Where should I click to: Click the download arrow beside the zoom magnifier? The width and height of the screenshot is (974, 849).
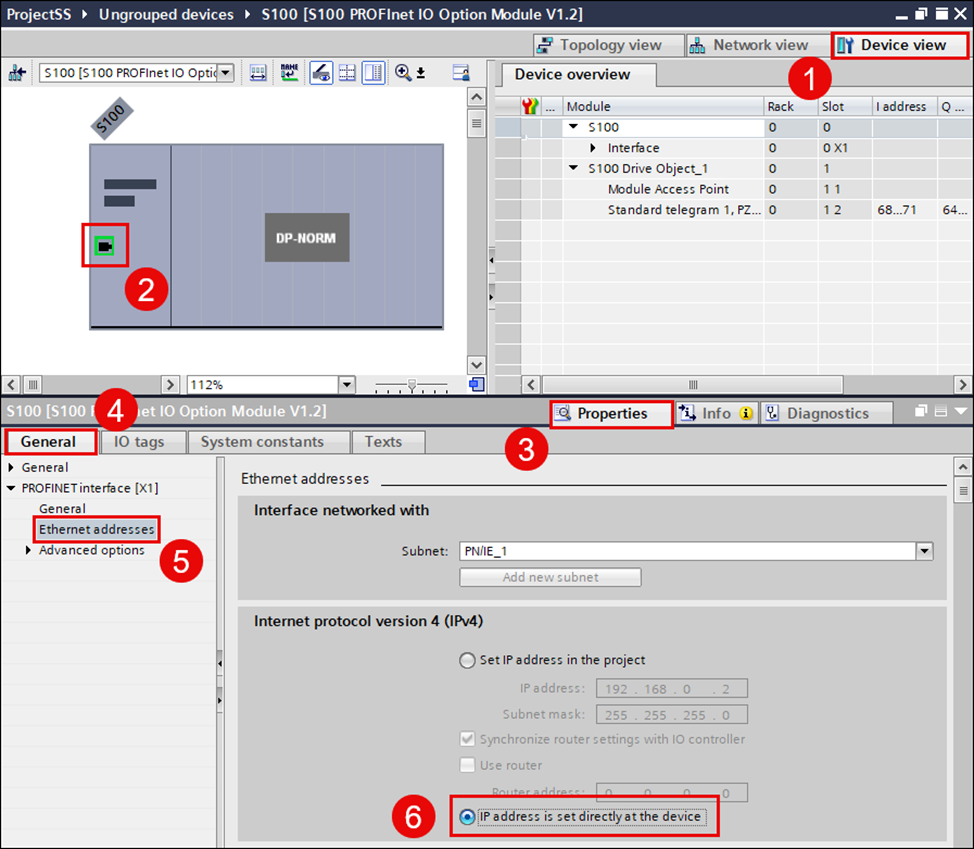pos(421,75)
